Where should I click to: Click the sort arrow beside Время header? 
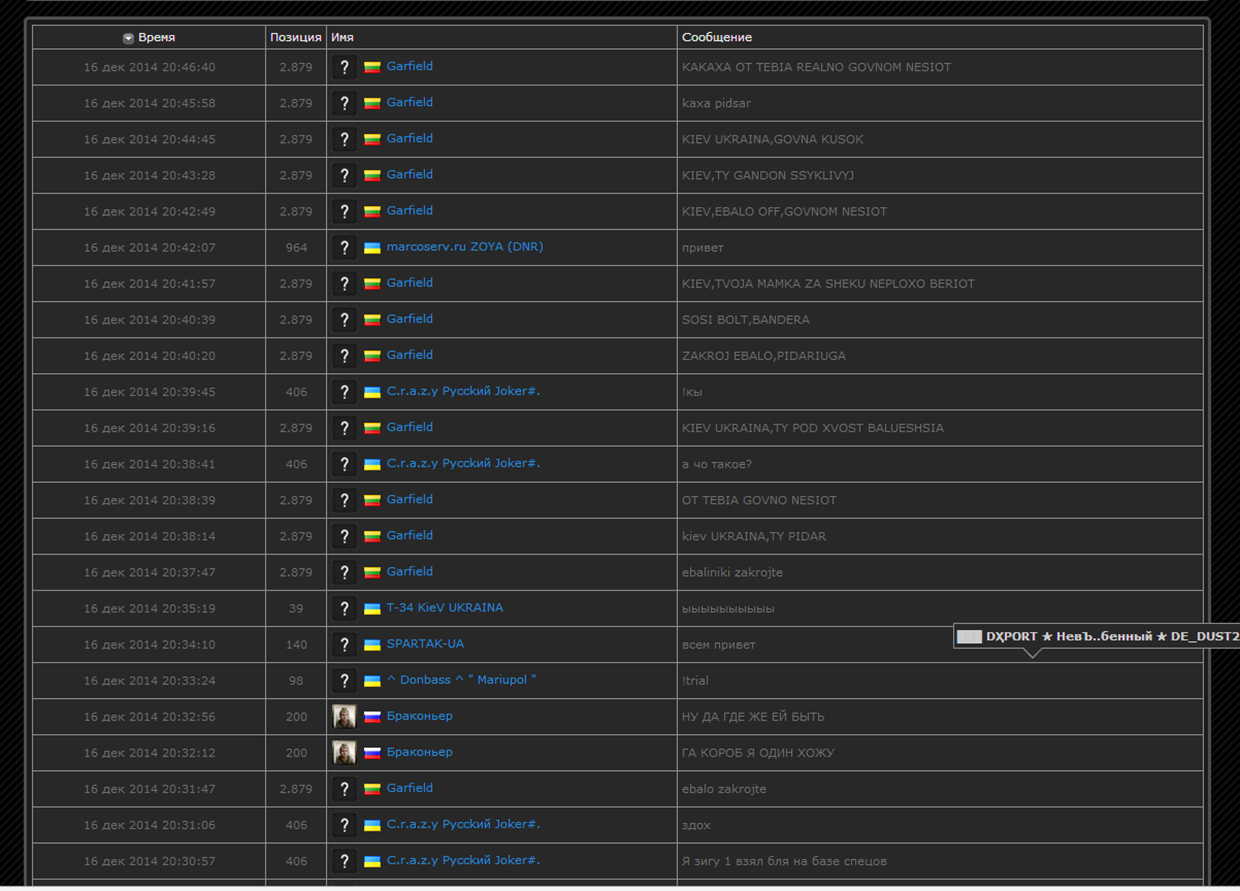tap(128, 38)
